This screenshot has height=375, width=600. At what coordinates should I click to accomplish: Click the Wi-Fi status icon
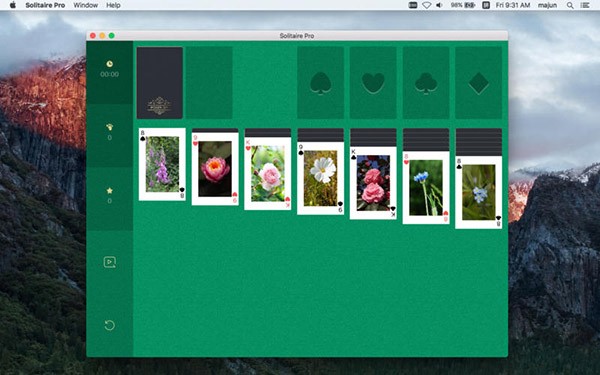[x=426, y=5]
